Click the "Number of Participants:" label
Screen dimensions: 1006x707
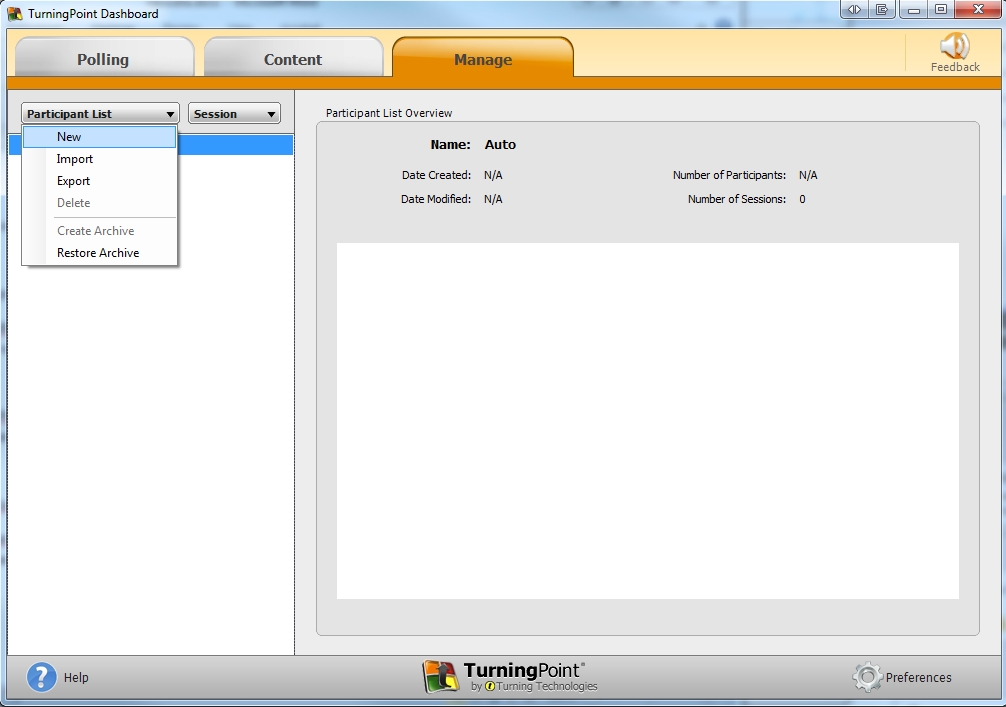click(x=729, y=175)
